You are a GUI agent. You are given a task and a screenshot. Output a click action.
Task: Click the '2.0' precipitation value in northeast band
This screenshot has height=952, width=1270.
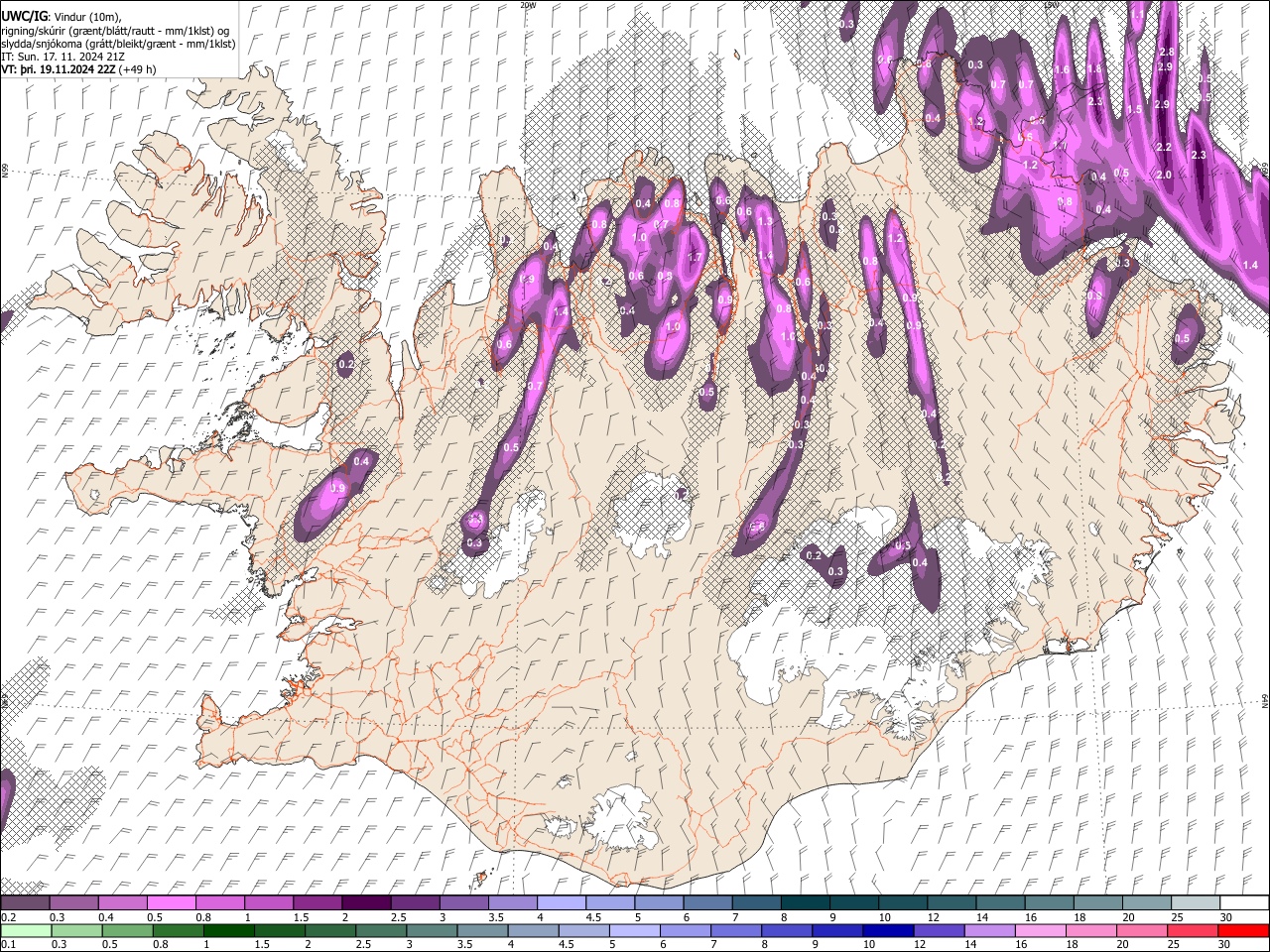click(x=1164, y=175)
